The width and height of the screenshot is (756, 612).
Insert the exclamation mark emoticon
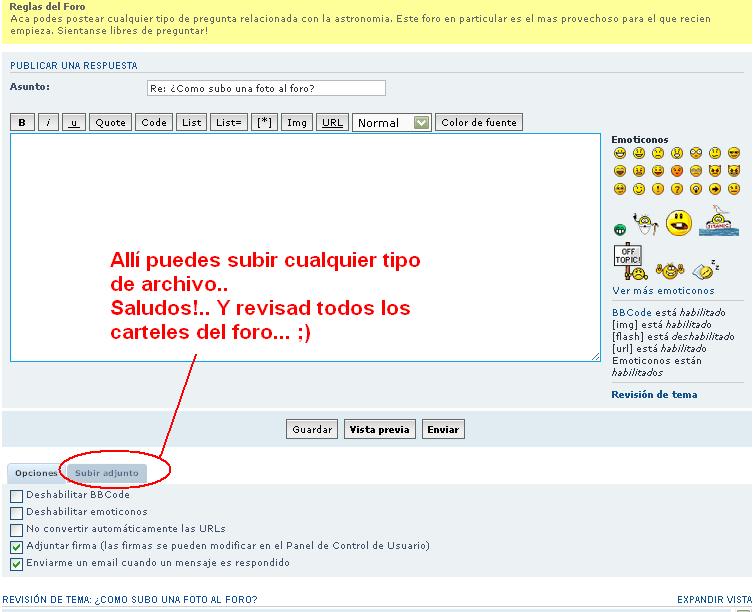658,189
